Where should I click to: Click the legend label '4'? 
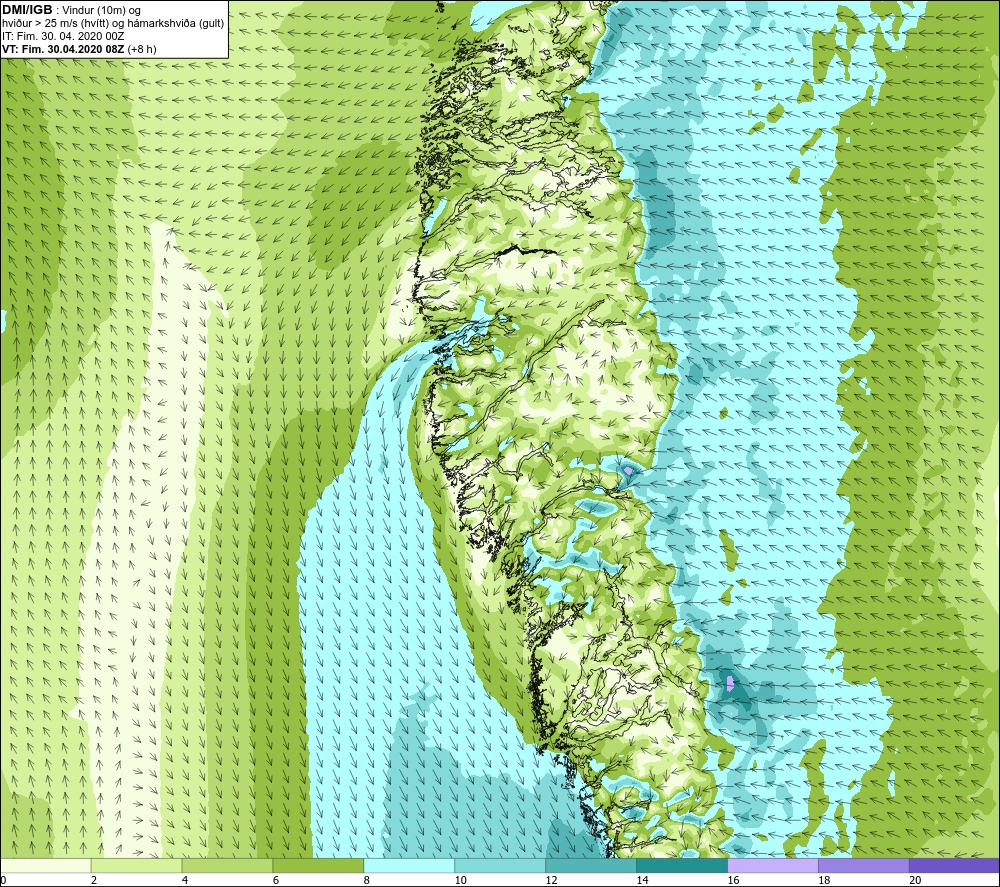(185, 880)
